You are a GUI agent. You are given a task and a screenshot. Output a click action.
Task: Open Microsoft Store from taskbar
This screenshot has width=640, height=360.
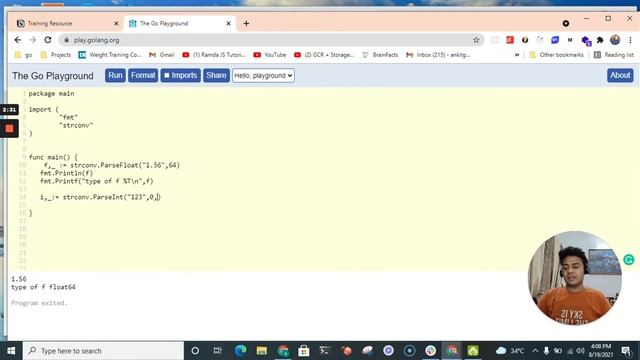(x=304, y=351)
